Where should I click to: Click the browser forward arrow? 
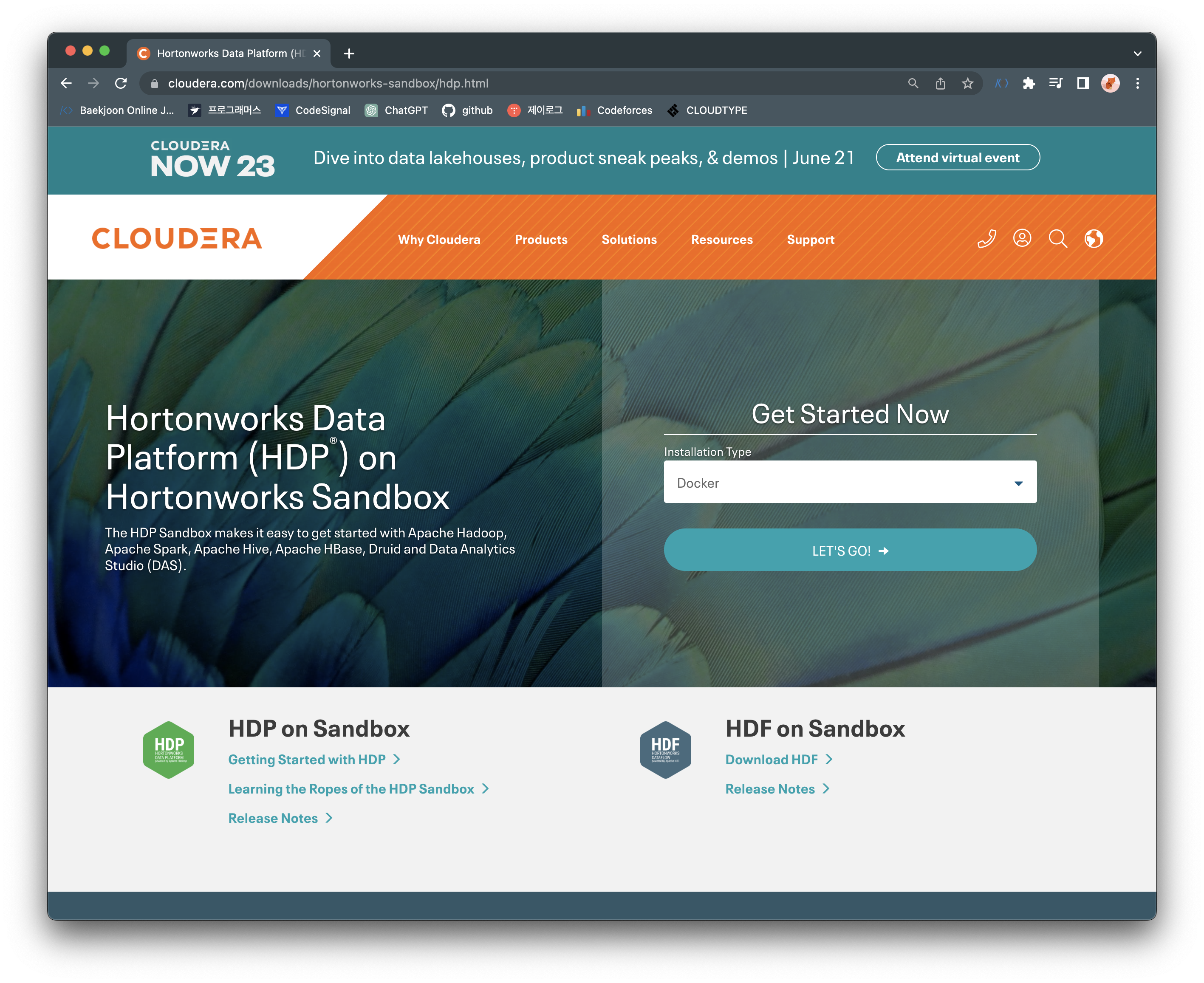tap(93, 83)
